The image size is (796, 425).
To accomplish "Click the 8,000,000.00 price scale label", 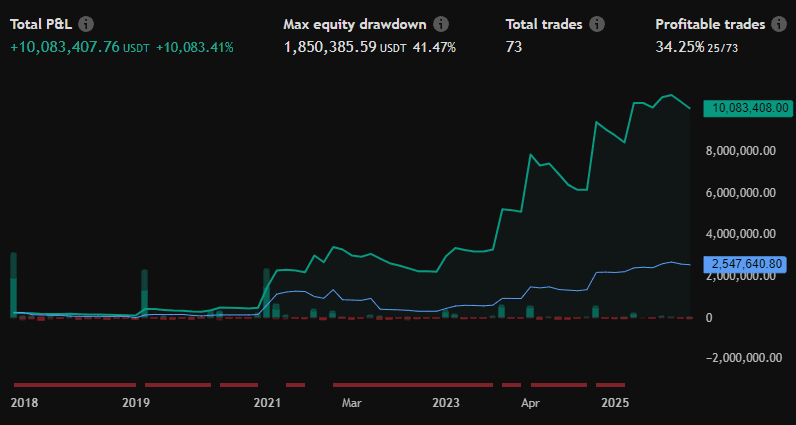I will point(741,151).
